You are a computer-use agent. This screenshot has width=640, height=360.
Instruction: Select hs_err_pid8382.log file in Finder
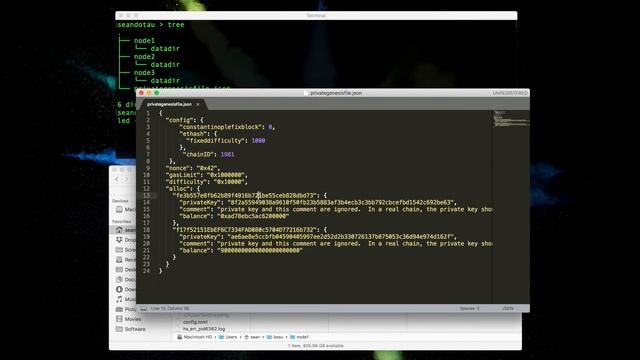[x=204, y=329]
